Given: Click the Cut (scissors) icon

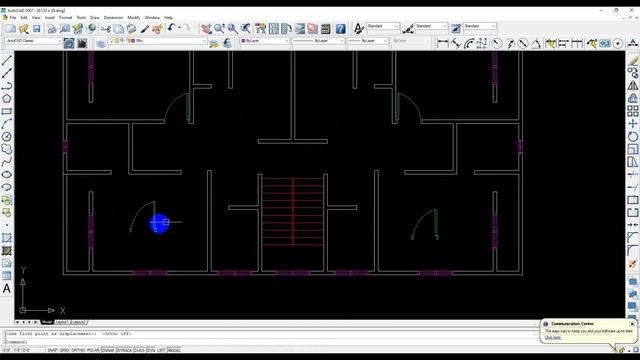Looking at the screenshot, I should click(106, 29).
